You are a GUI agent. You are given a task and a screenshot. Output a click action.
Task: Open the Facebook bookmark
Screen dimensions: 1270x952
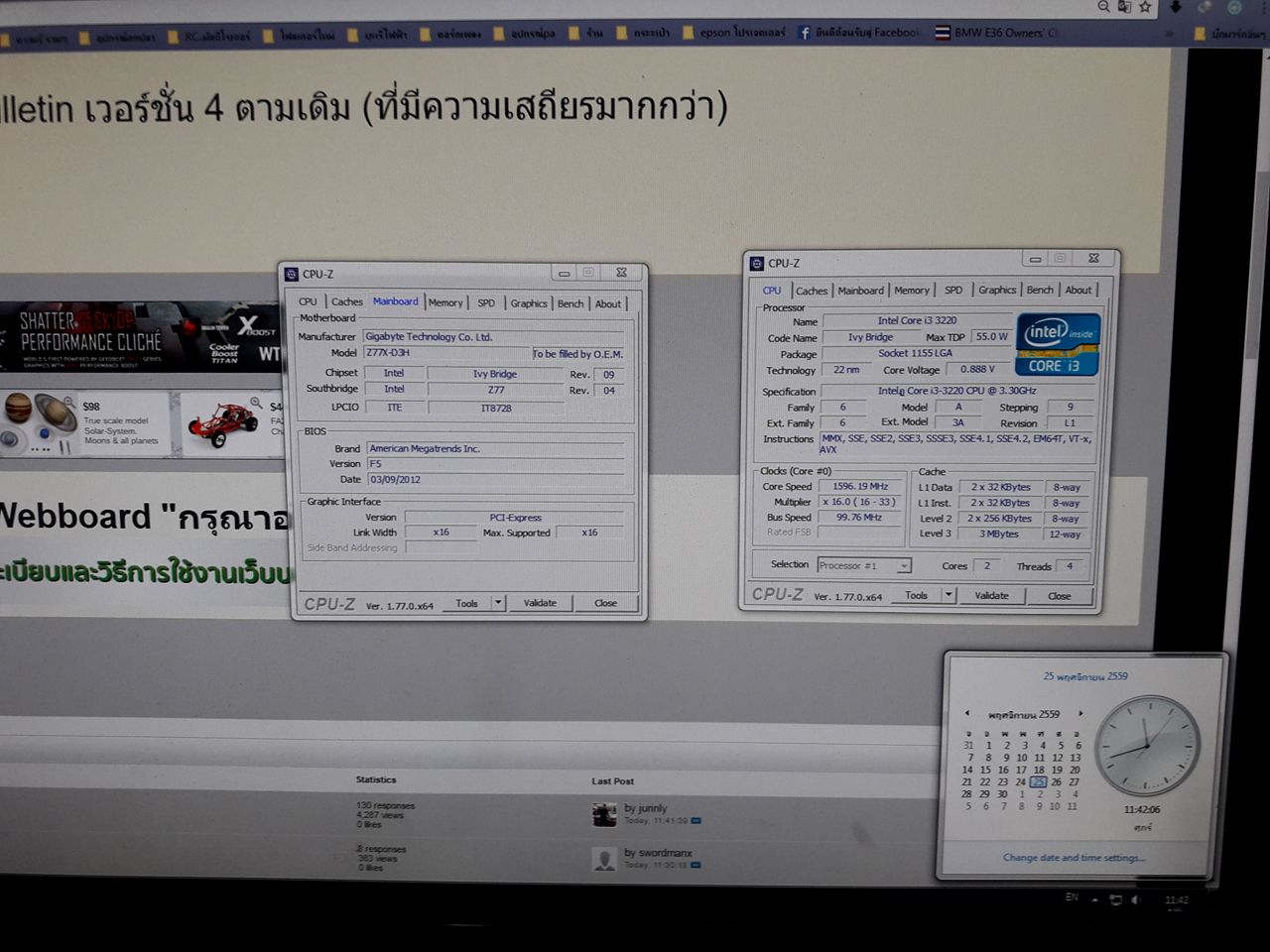point(859,33)
